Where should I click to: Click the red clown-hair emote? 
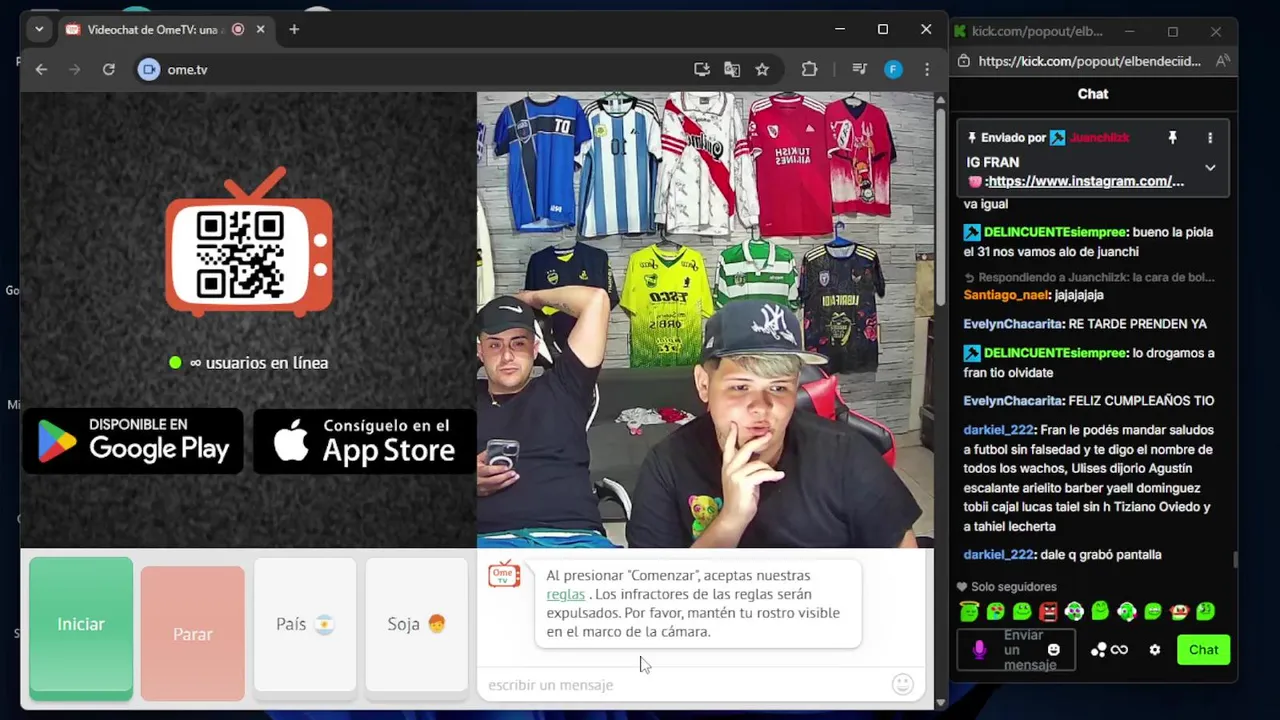[1179, 611]
